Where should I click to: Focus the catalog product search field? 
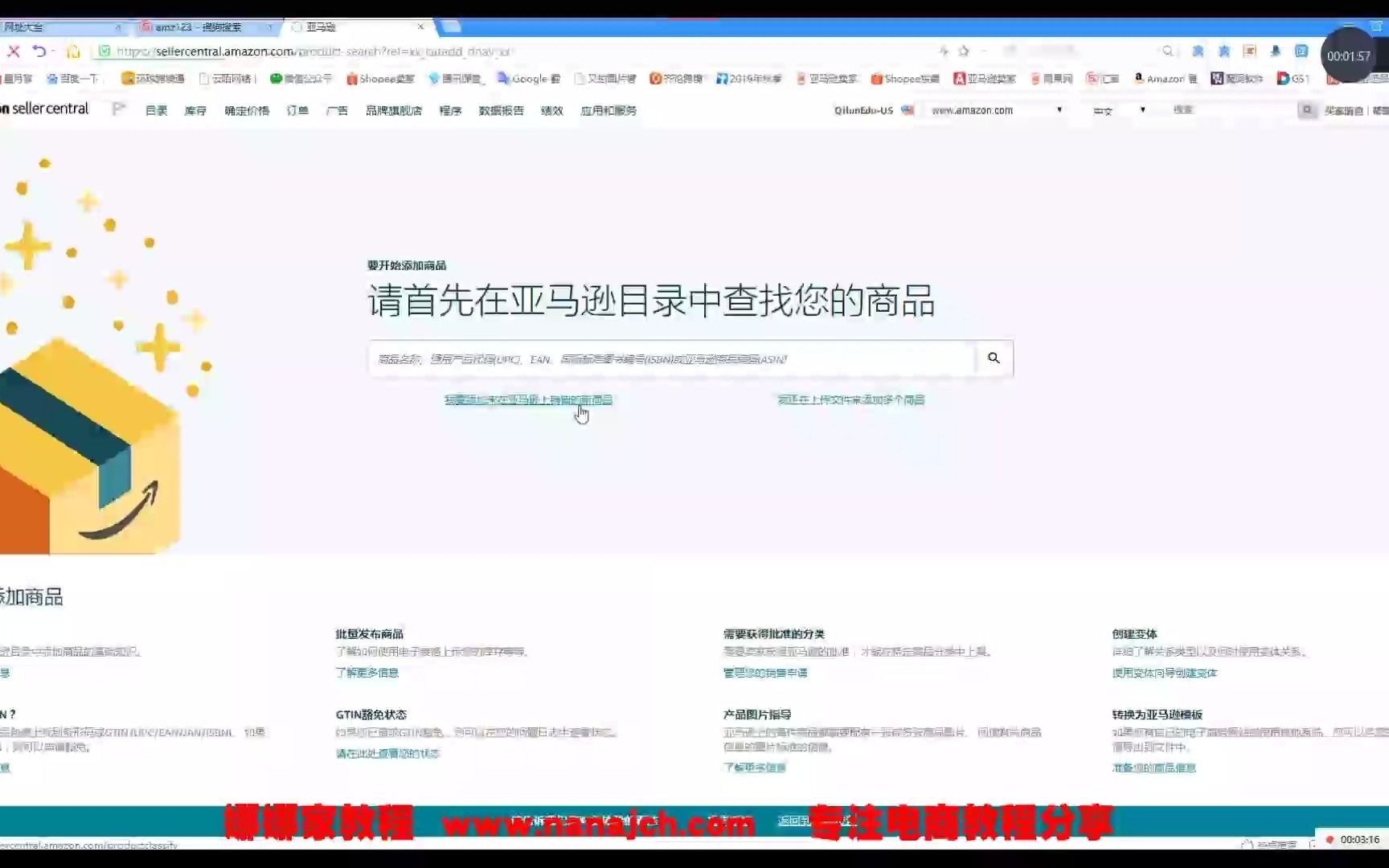pos(672,358)
